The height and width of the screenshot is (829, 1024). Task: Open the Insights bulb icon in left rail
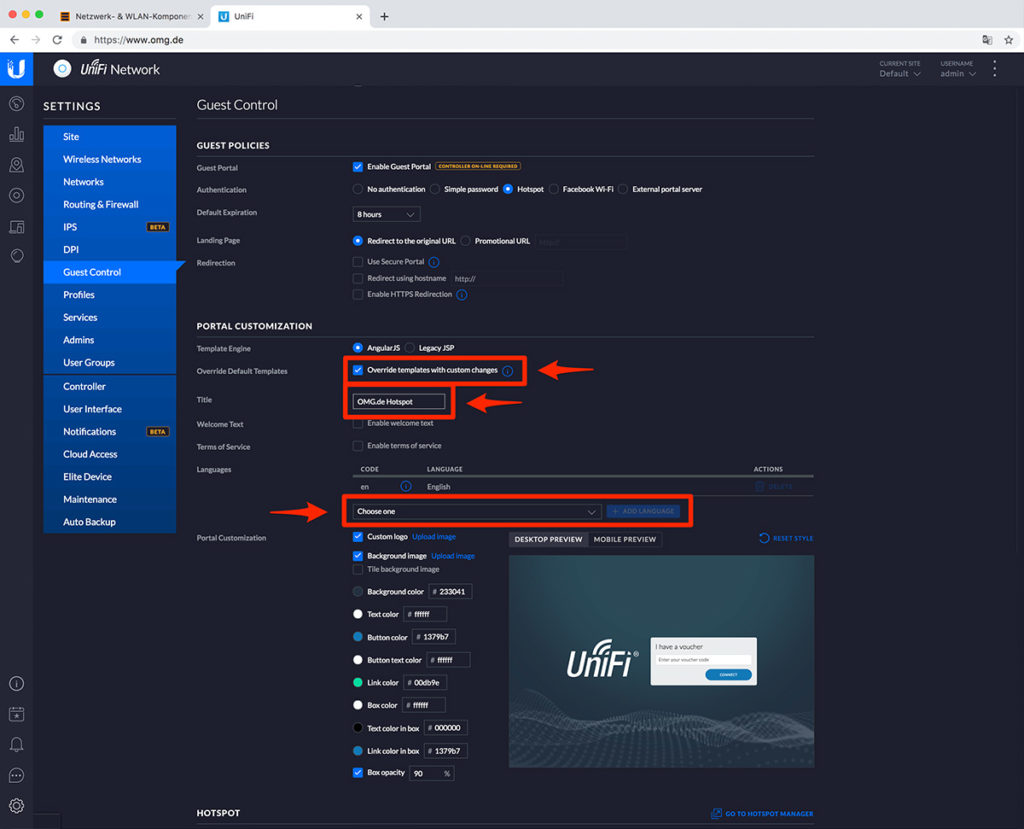tap(16, 255)
